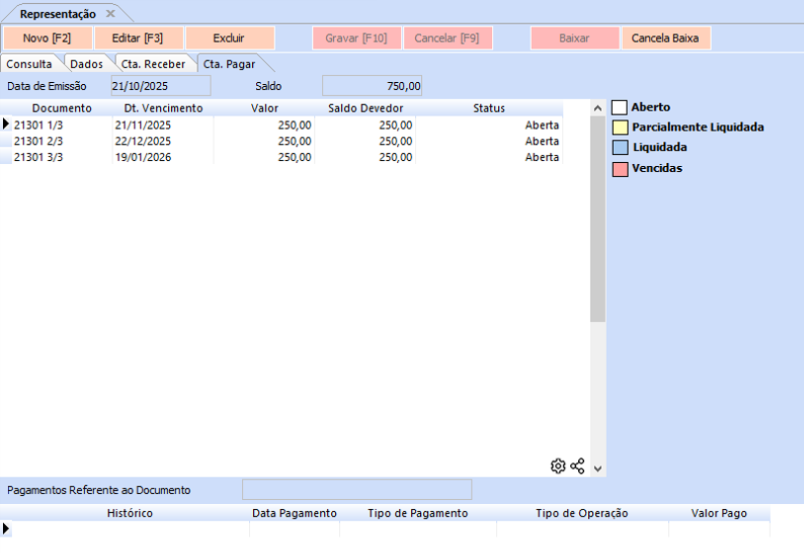Select document row 21301 2/3

62,141
